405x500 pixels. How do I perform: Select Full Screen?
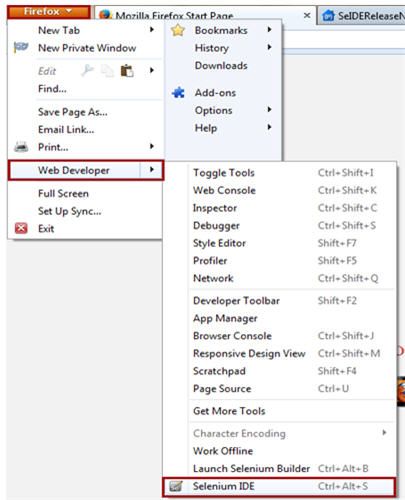(85, 194)
